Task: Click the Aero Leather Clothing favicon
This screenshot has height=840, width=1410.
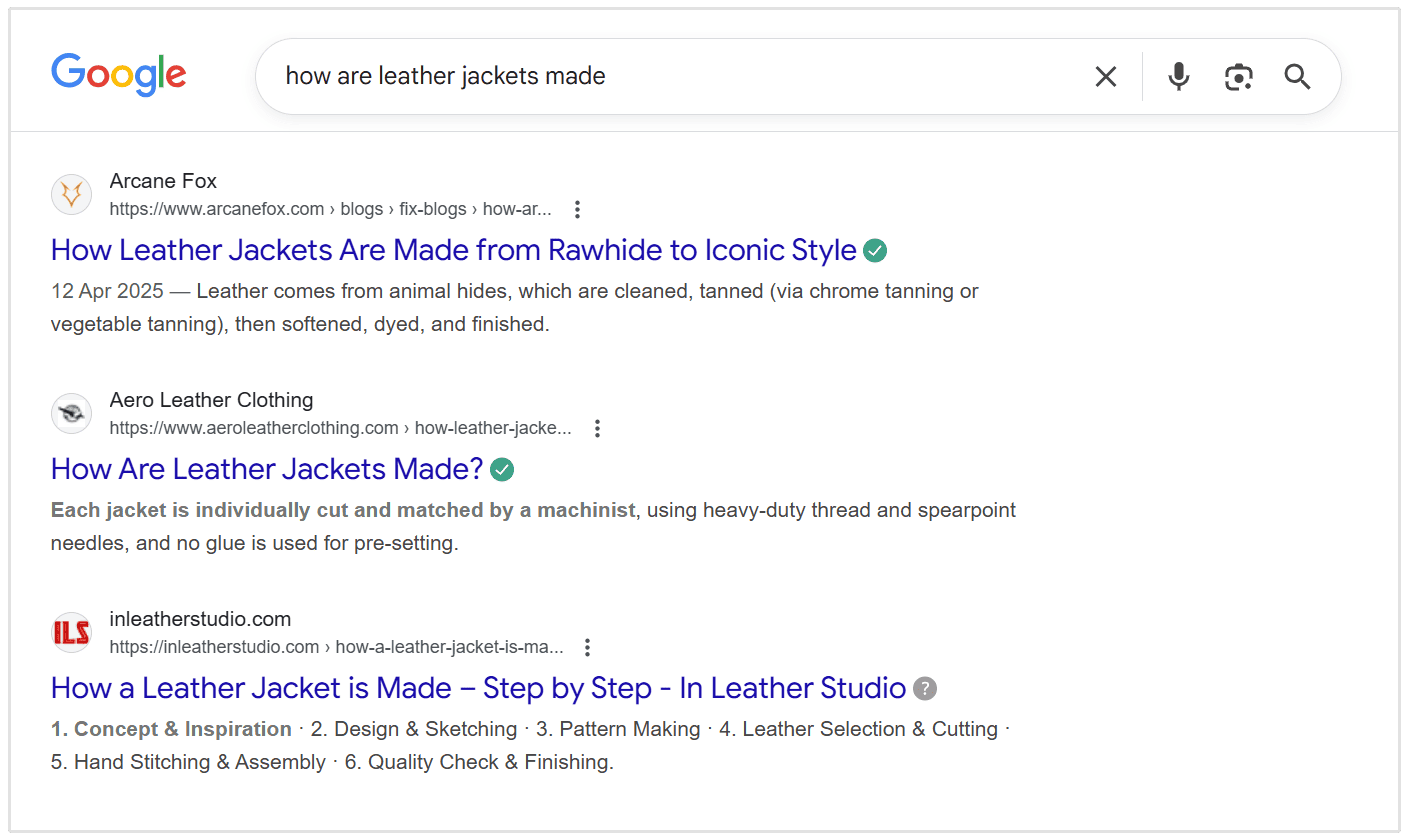Action: click(x=71, y=413)
